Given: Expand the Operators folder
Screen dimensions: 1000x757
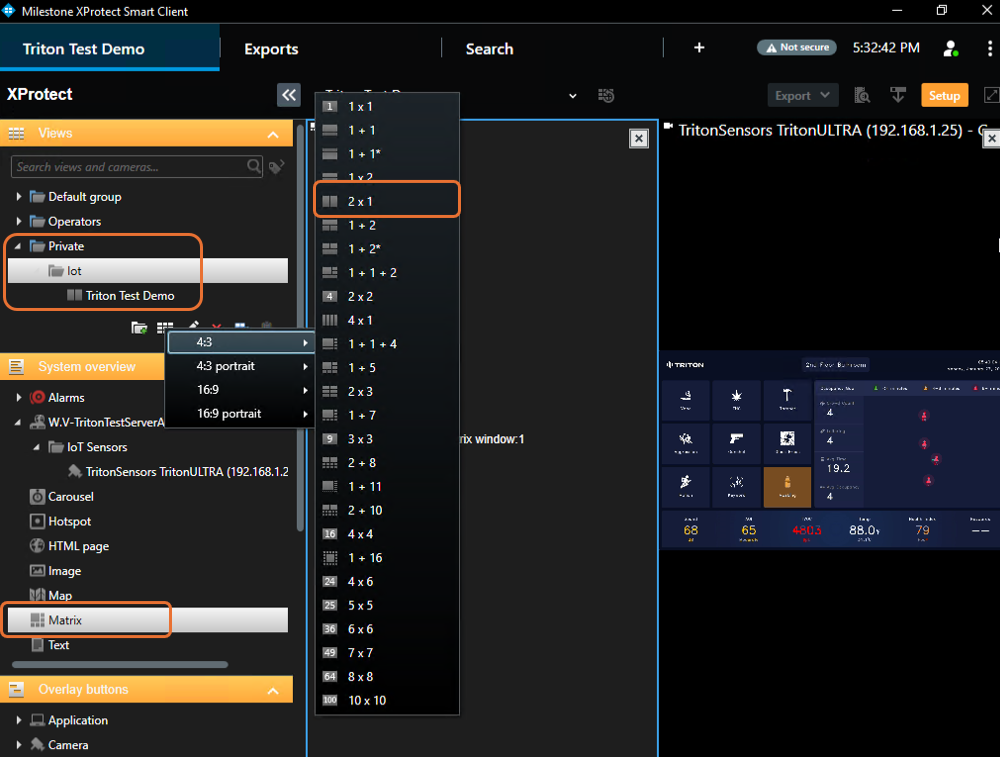Looking at the screenshot, I should tap(18, 221).
